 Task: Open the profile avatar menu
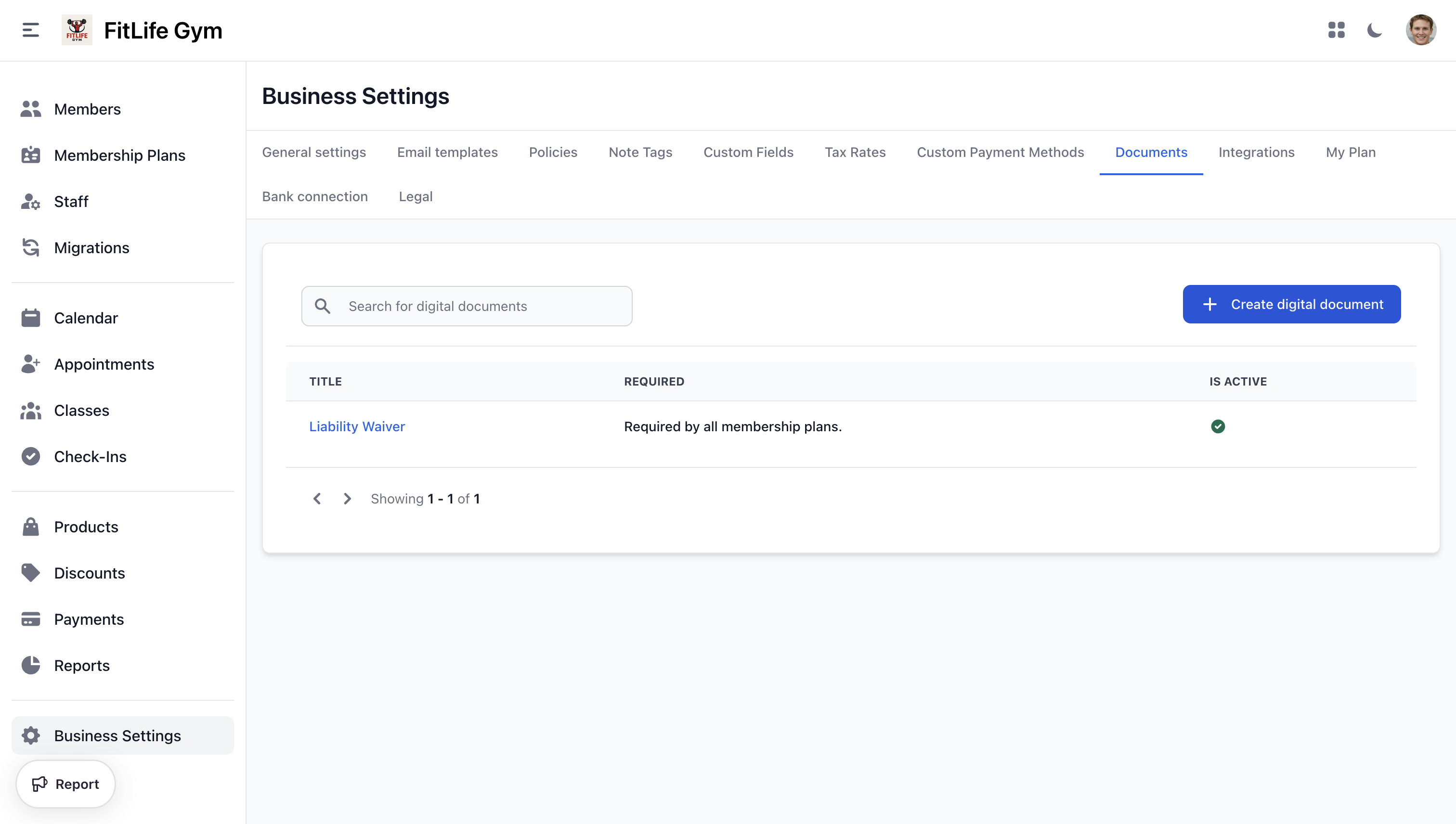1422,30
